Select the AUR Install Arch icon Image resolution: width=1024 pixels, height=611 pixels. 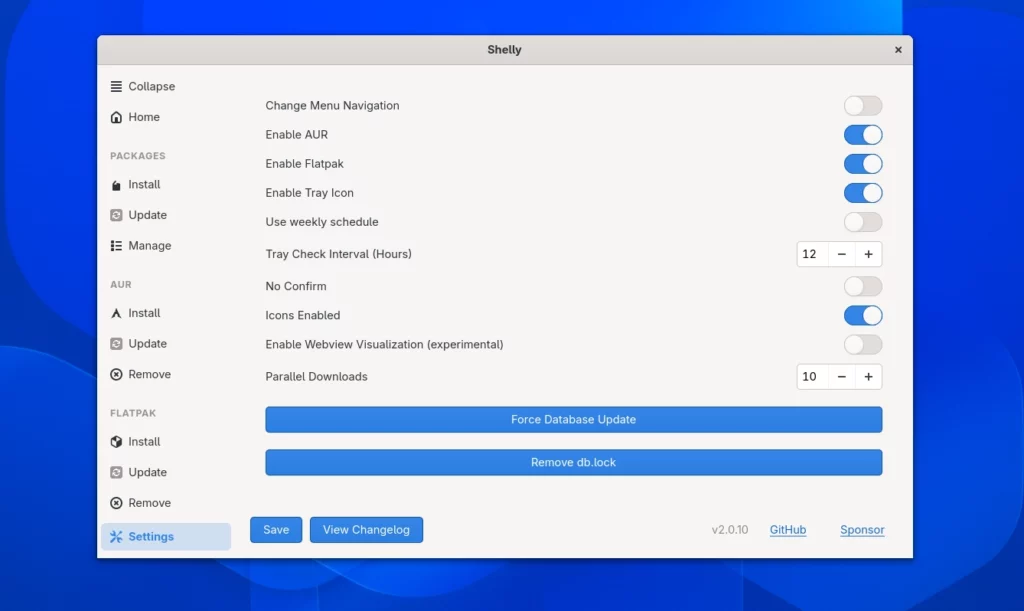pyautogui.click(x=117, y=313)
